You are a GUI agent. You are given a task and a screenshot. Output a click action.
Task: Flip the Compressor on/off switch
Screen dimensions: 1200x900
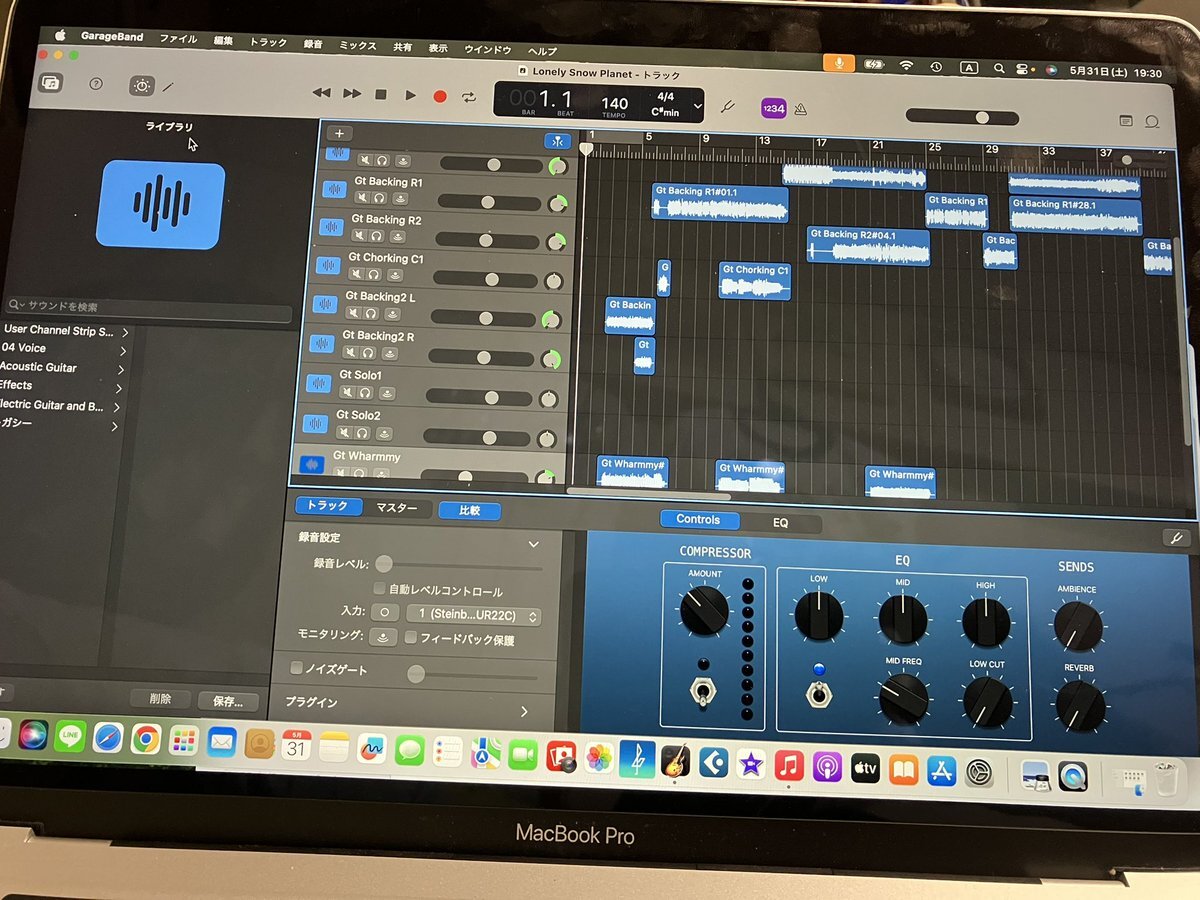point(703,690)
